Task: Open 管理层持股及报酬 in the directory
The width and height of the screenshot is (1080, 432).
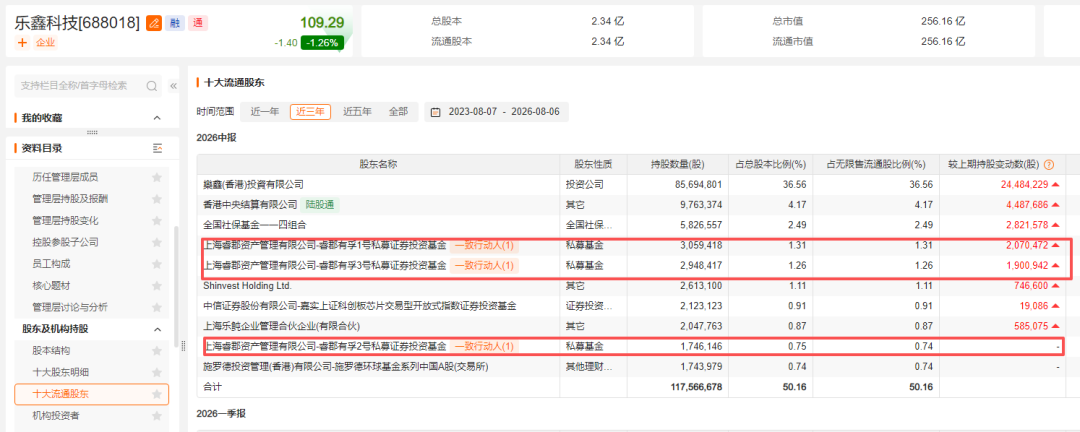Action: (x=70, y=199)
